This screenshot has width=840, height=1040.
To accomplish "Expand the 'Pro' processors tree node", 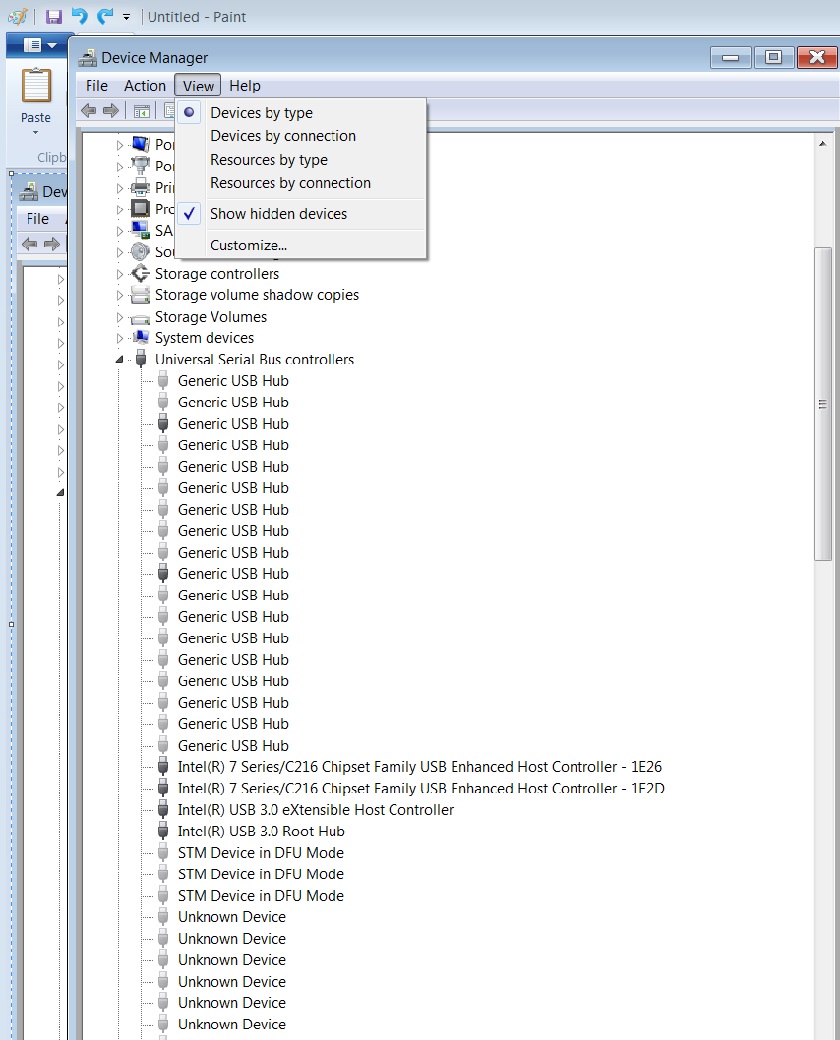I will pyautogui.click(x=120, y=209).
